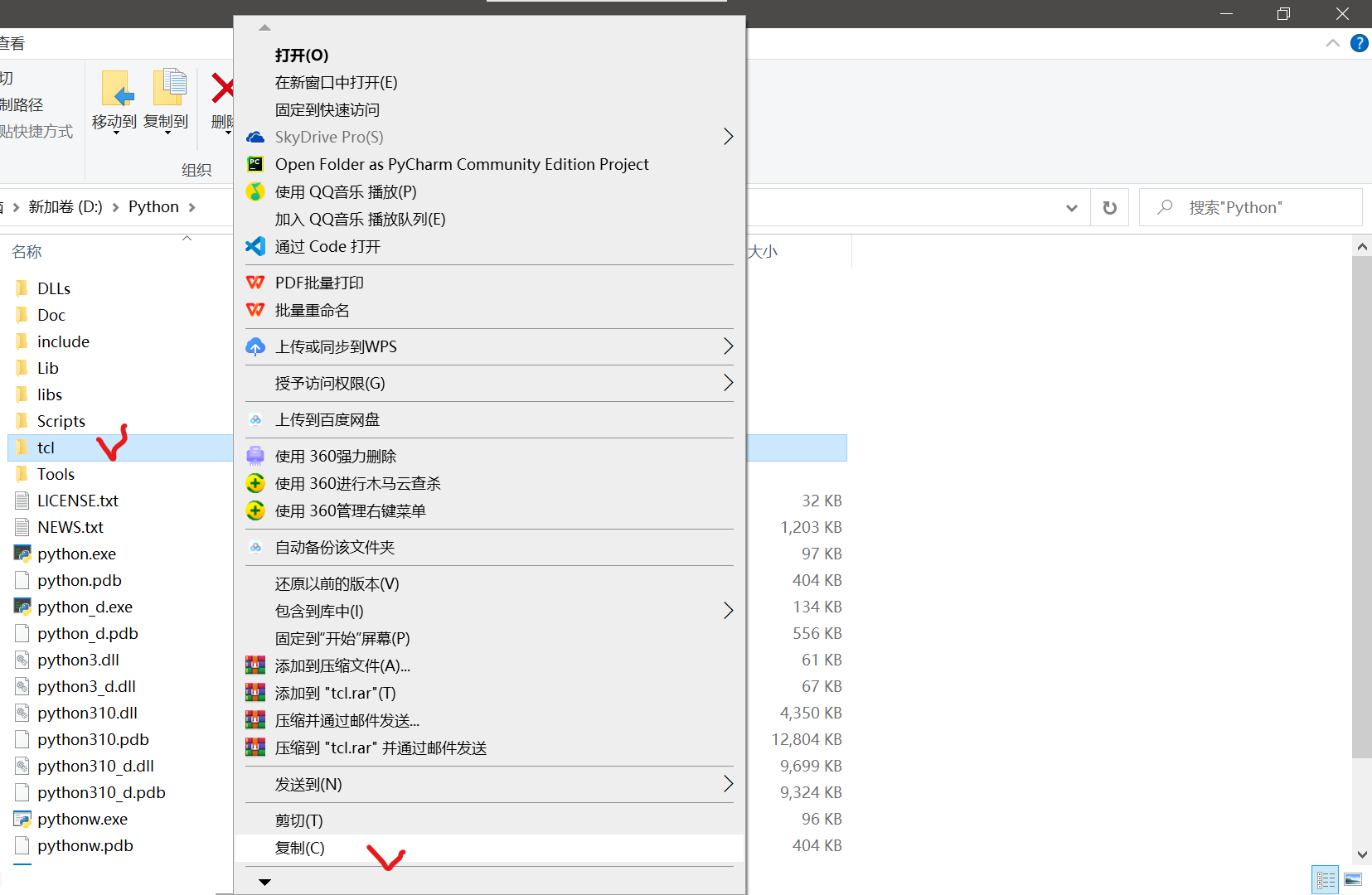The height and width of the screenshot is (895, 1372).
Task: Open folder as PyCharm Community Edition Project
Action: 461,164
